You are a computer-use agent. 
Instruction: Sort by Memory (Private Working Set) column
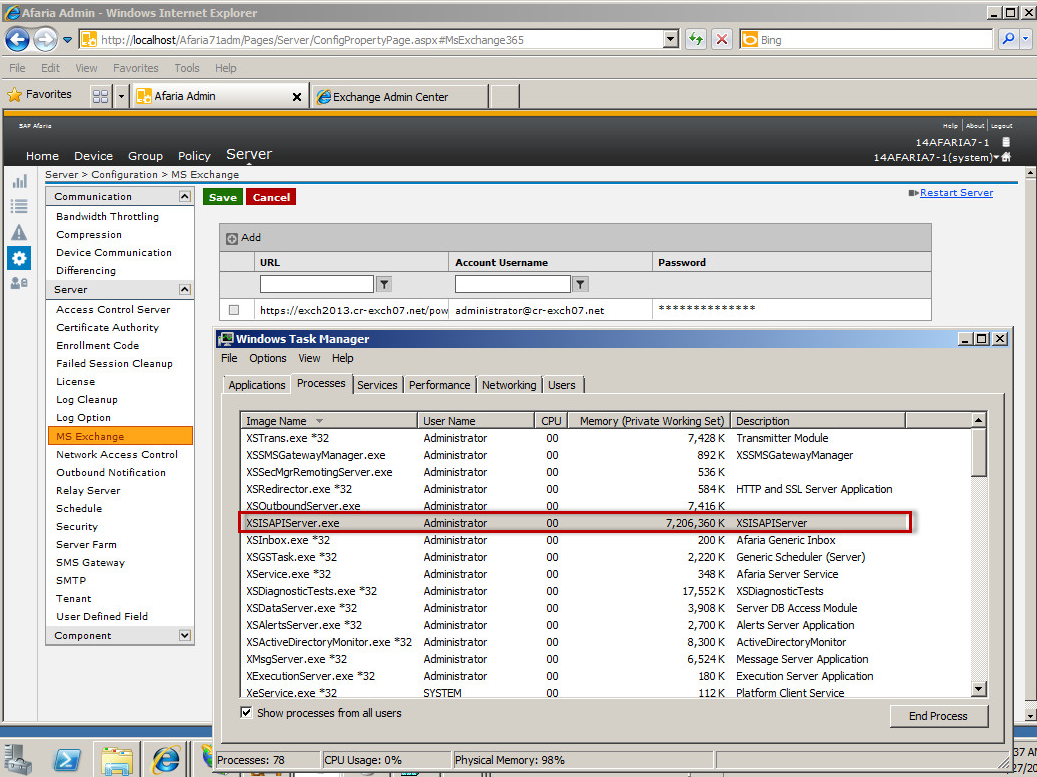650,421
